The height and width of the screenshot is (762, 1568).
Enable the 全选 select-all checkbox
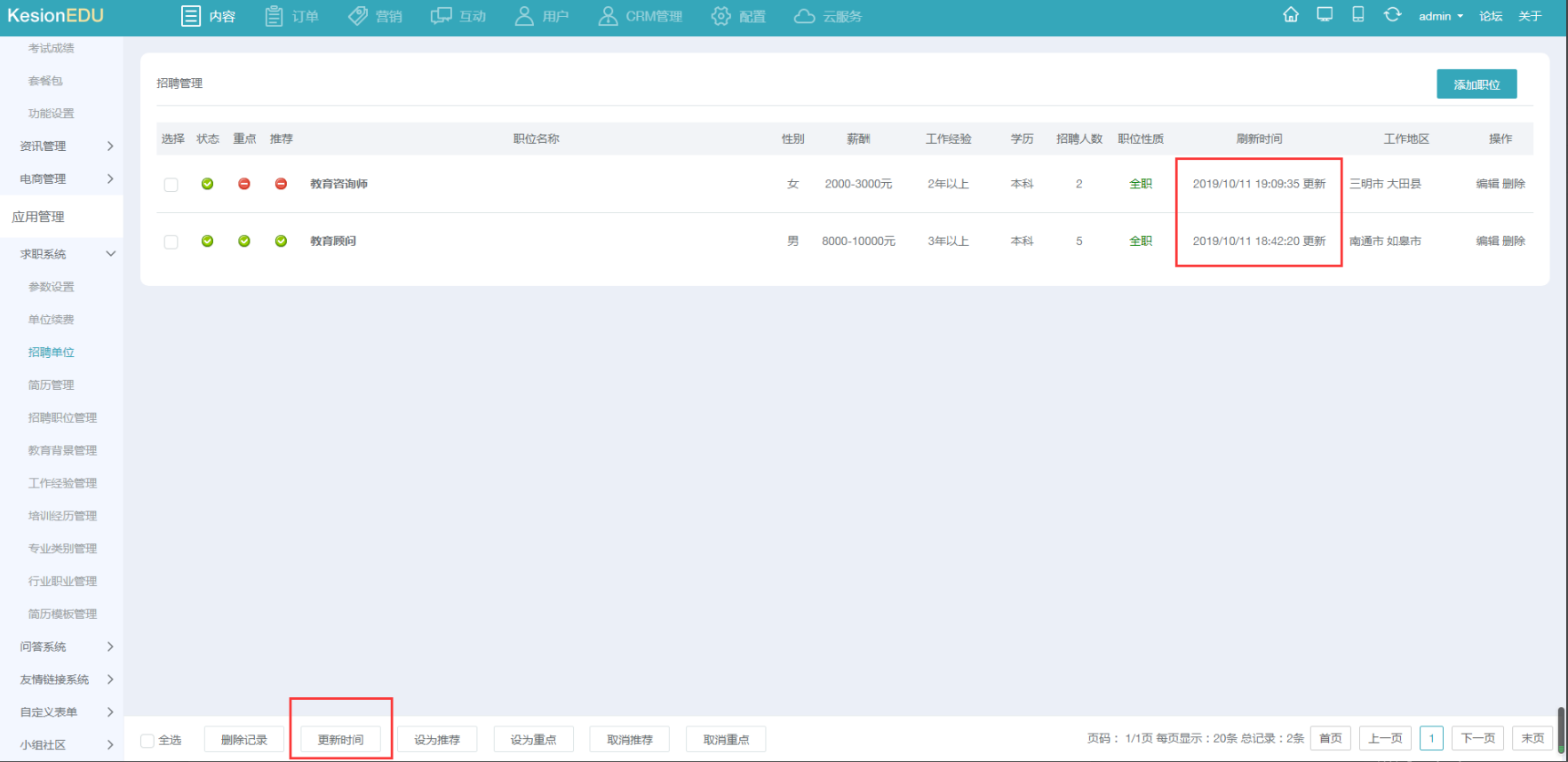(x=147, y=741)
